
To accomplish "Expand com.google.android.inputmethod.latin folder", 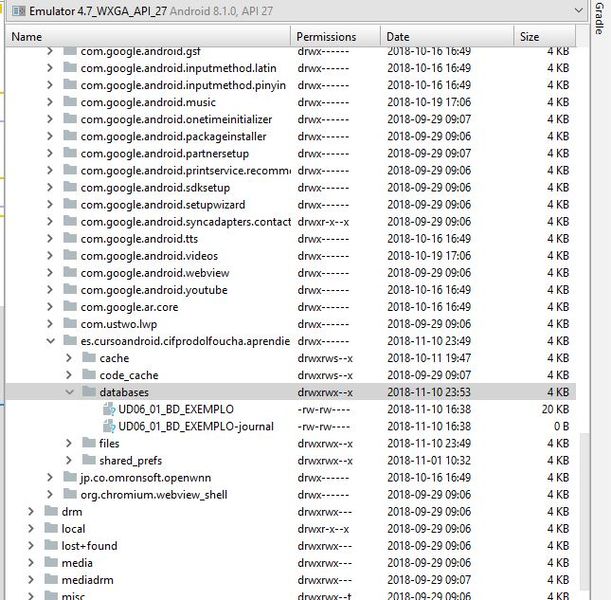I will pos(49,68).
